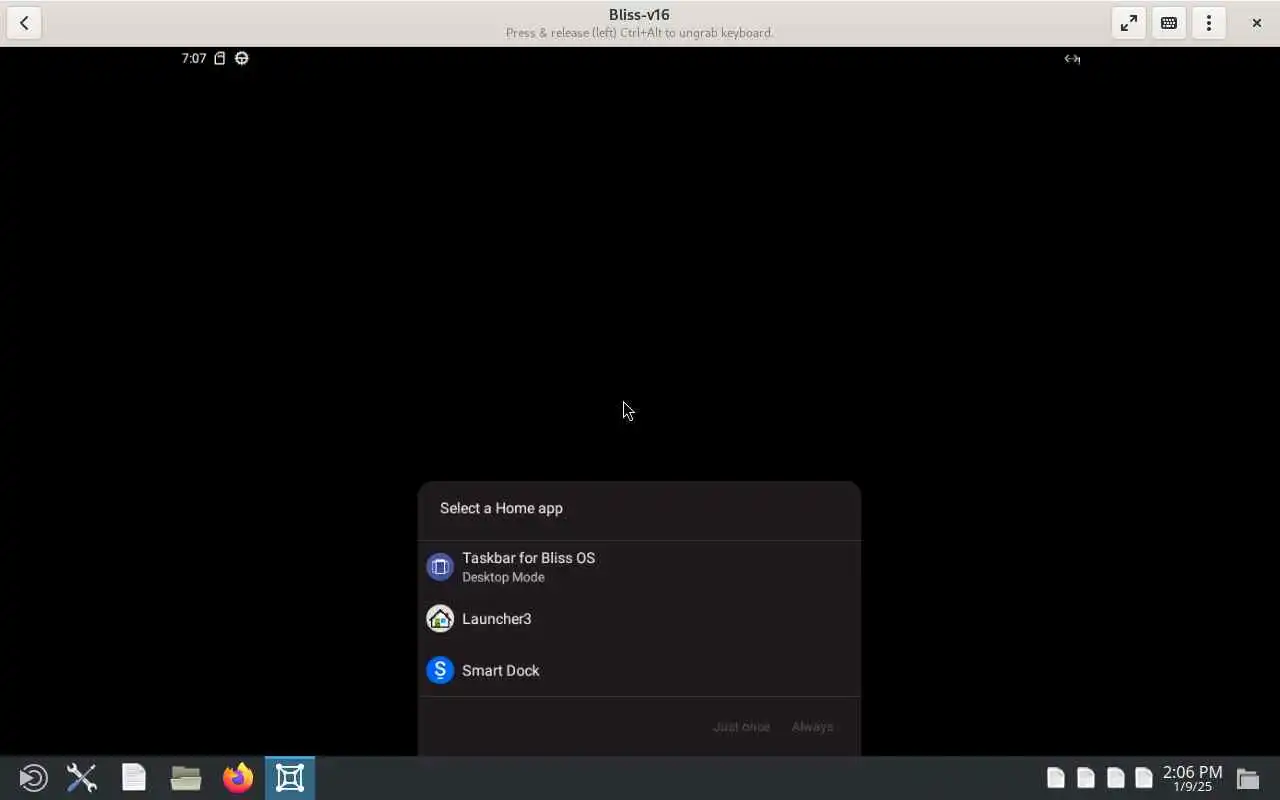The image size is (1280, 800).
Task: Toggle fullscreen mode for the Bliss-v16 VM
Action: point(1129,23)
